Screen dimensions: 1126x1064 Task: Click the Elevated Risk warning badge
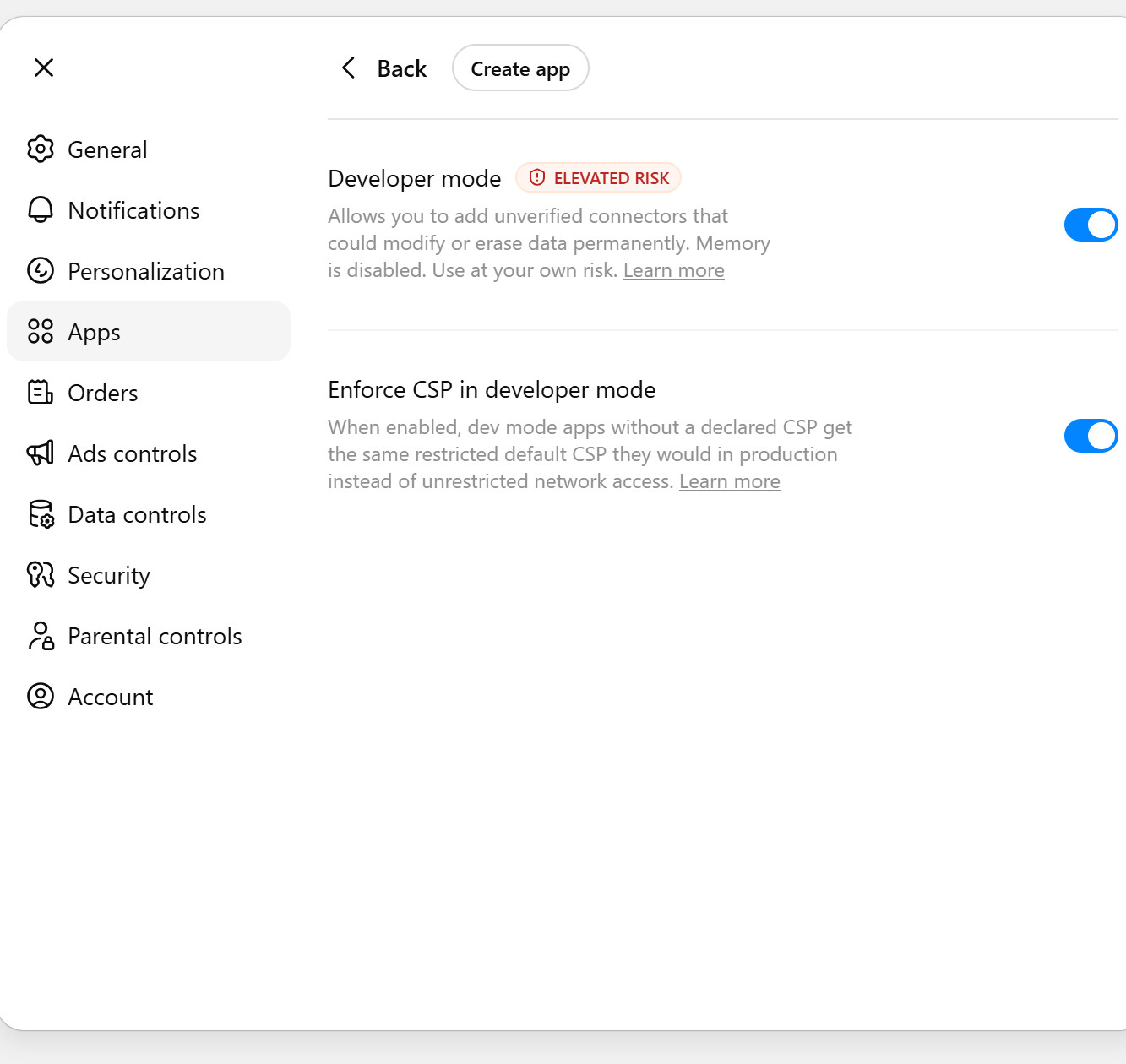point(598,178)
